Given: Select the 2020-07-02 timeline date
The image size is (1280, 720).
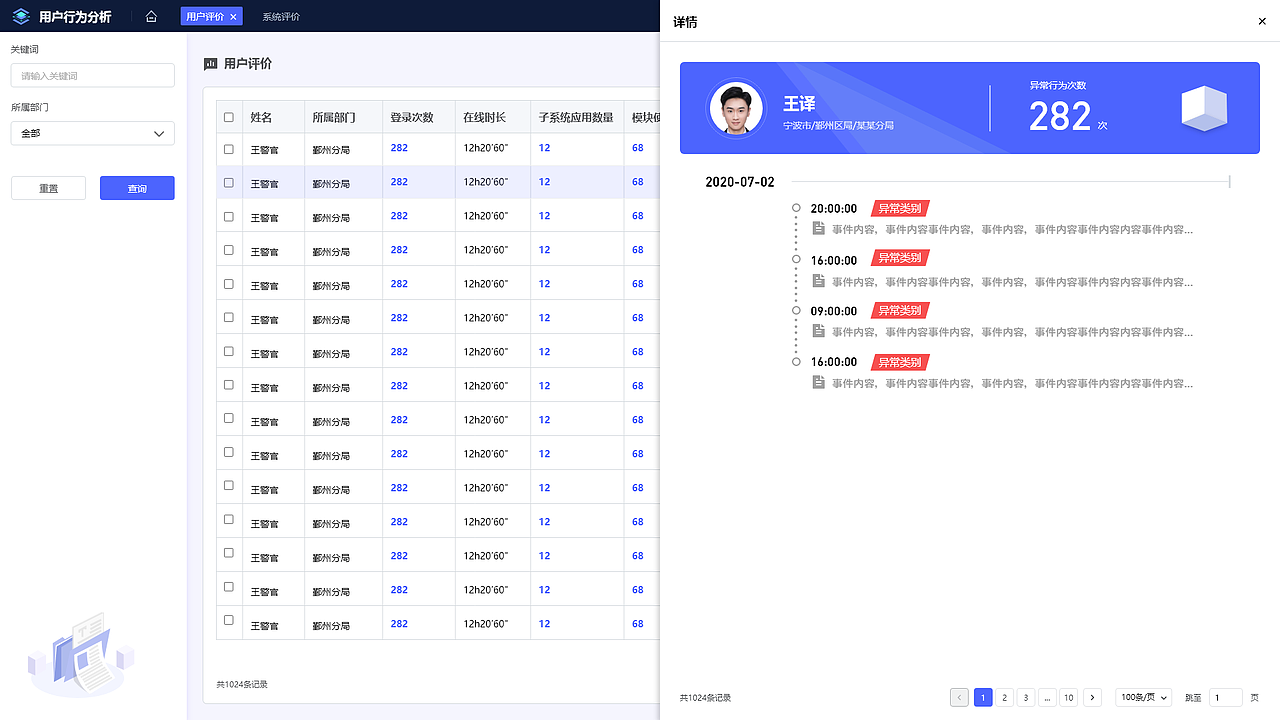Looking at the screenshot, I should click(x=740, y=182).
